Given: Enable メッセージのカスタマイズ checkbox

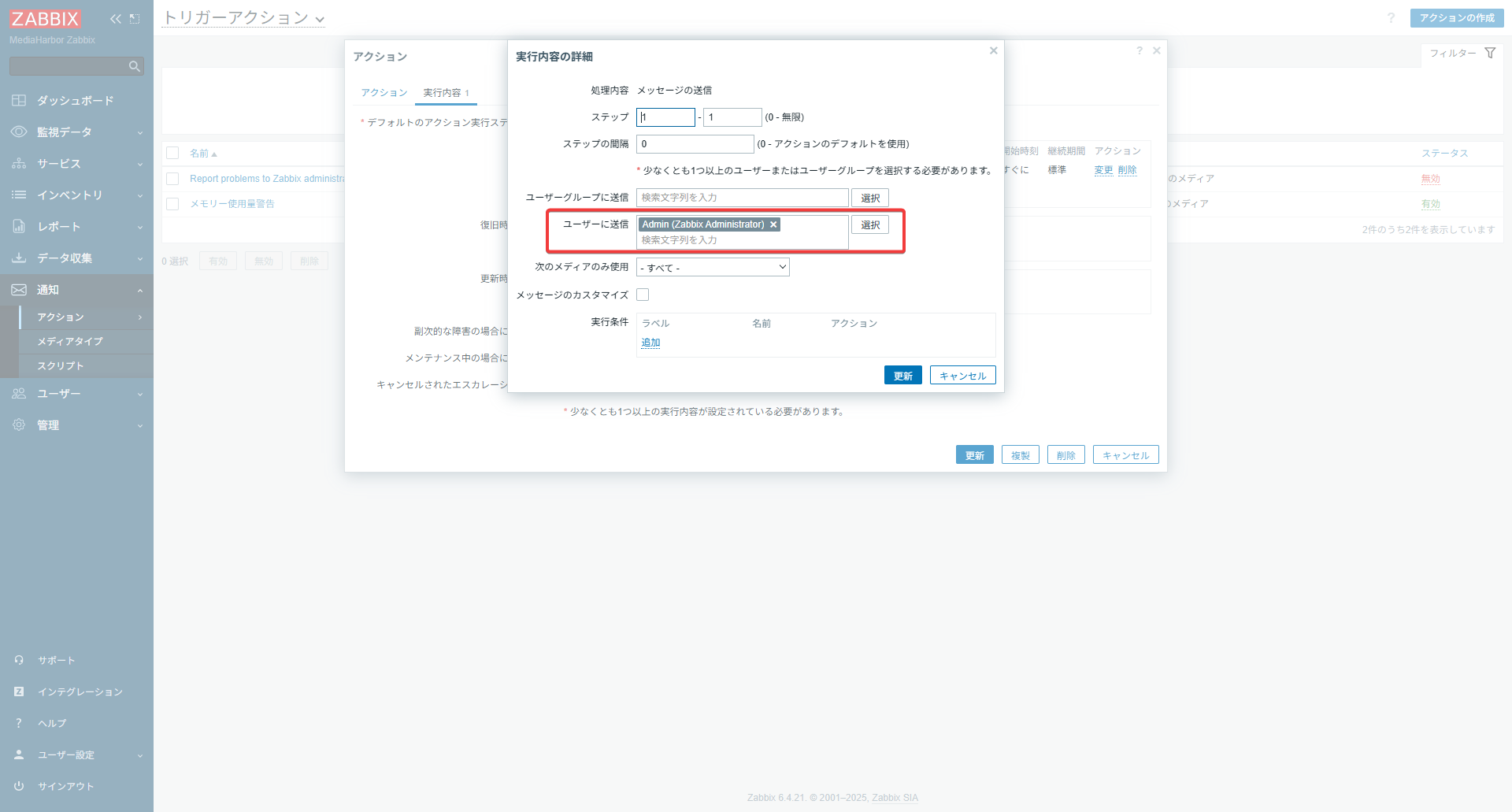Looking at the screenshot, I should click(643, 295).
